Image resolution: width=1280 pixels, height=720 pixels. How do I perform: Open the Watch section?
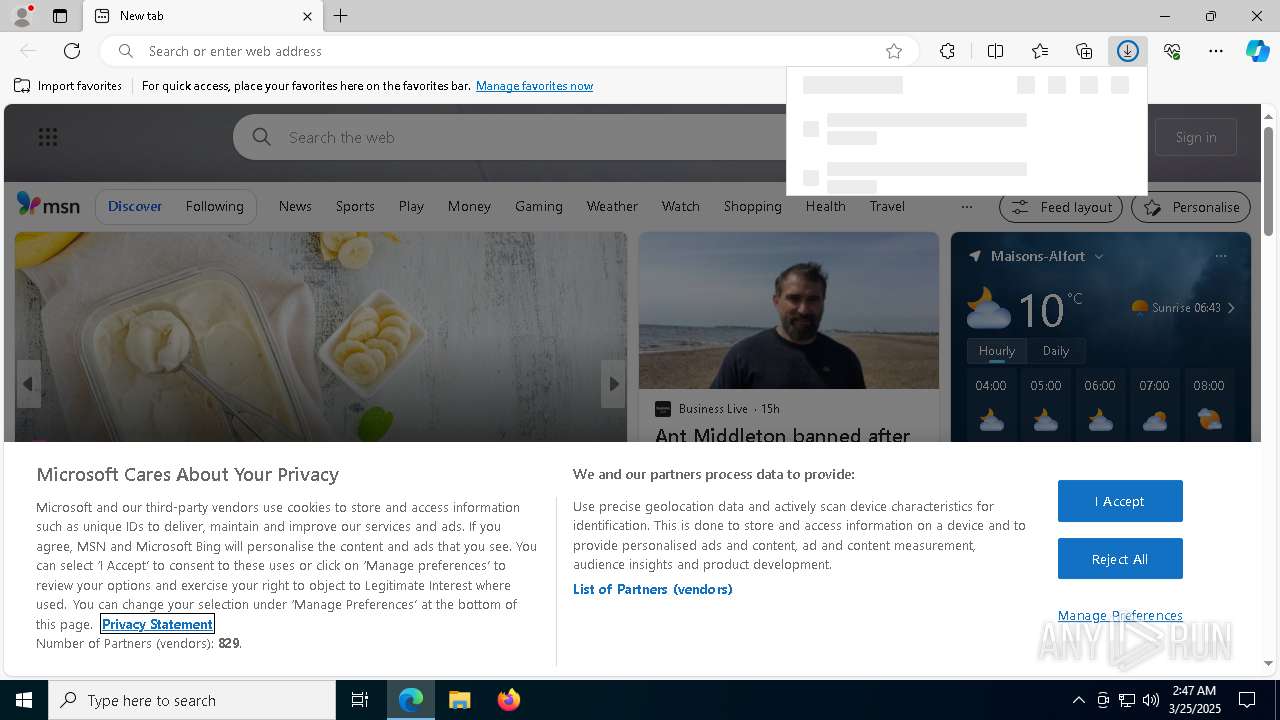click(680, 206)
